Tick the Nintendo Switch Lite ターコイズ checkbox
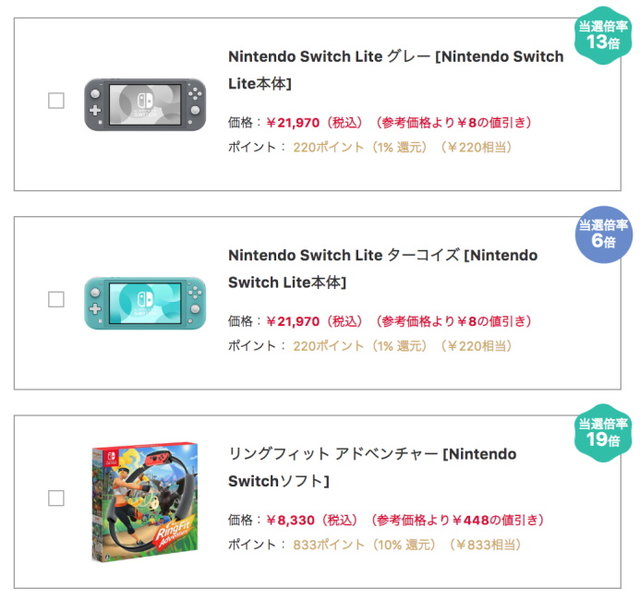Screen dimensions: 640x600 pyautogui.click(x=56, y=299)
